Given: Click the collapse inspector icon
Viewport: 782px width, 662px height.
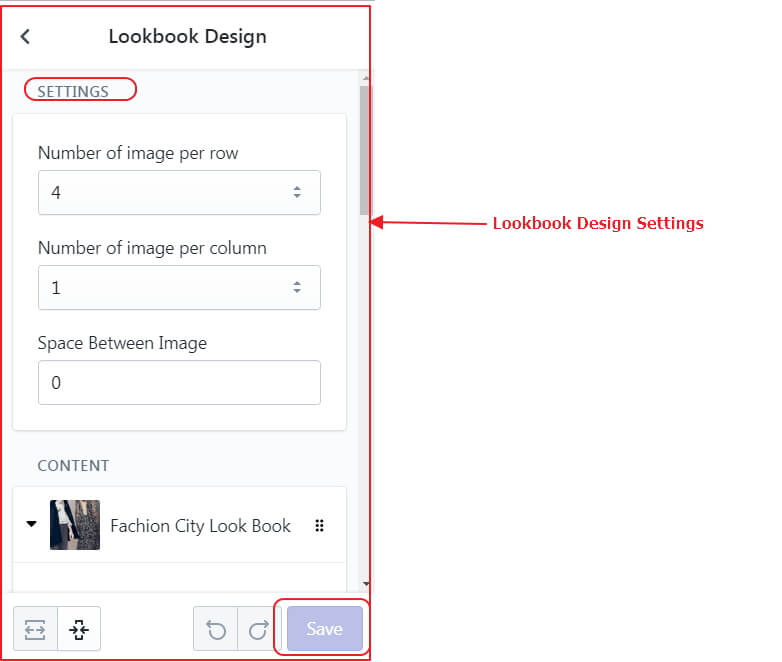Looking at the screenshot, I should point(79,630).
